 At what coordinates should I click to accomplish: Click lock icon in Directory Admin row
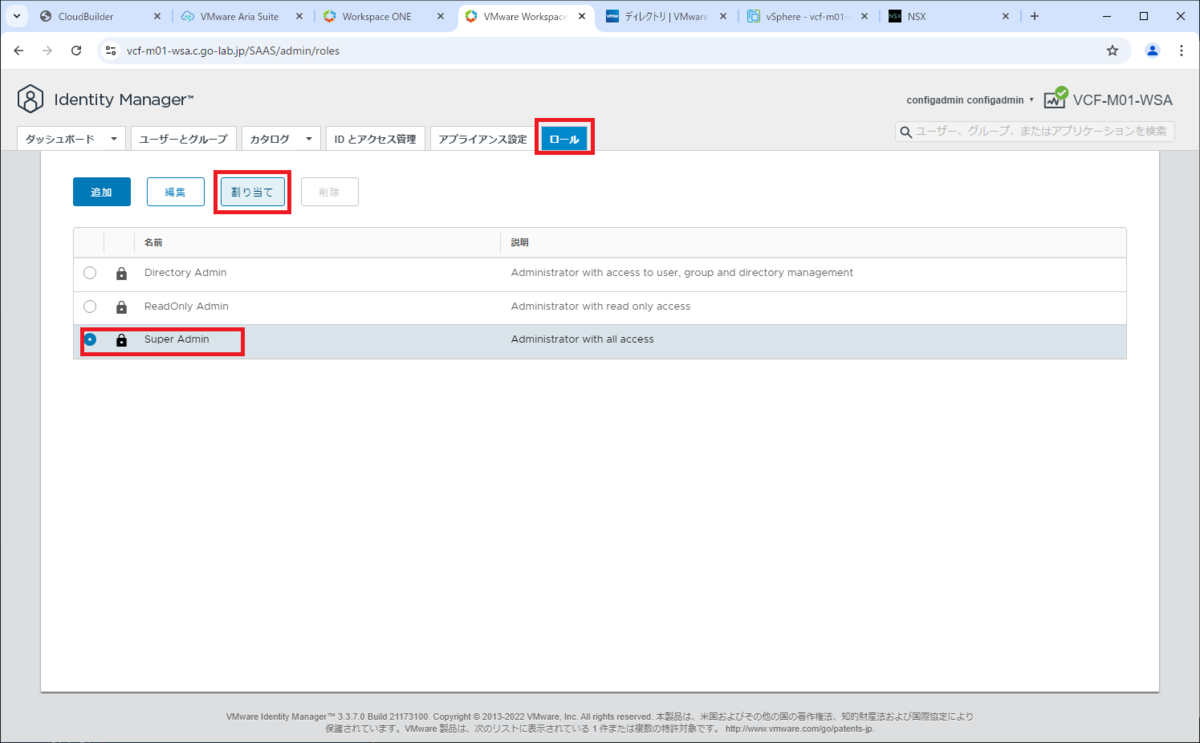tap(121, 273)
